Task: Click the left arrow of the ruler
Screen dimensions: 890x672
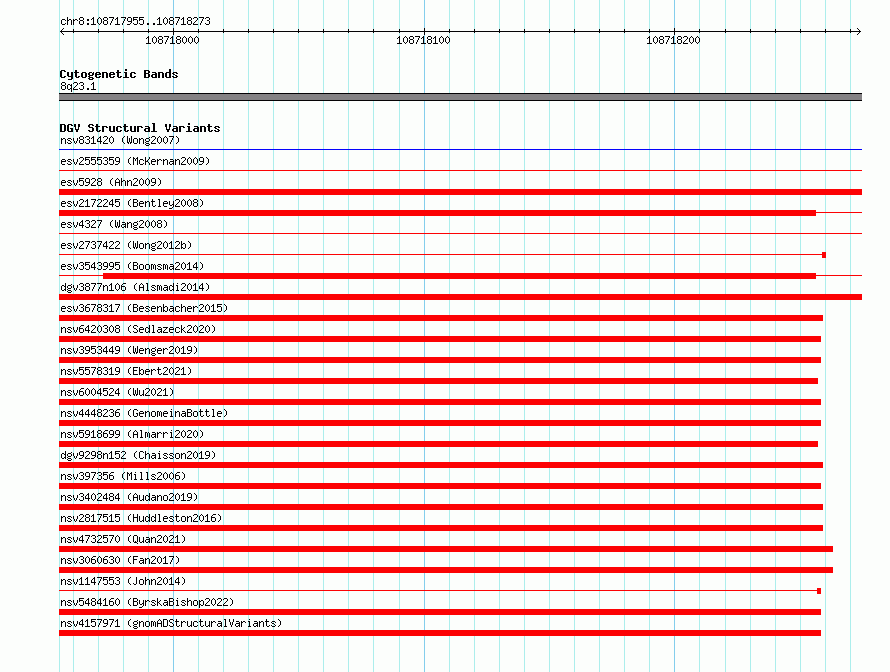Action: pos(63,31)
